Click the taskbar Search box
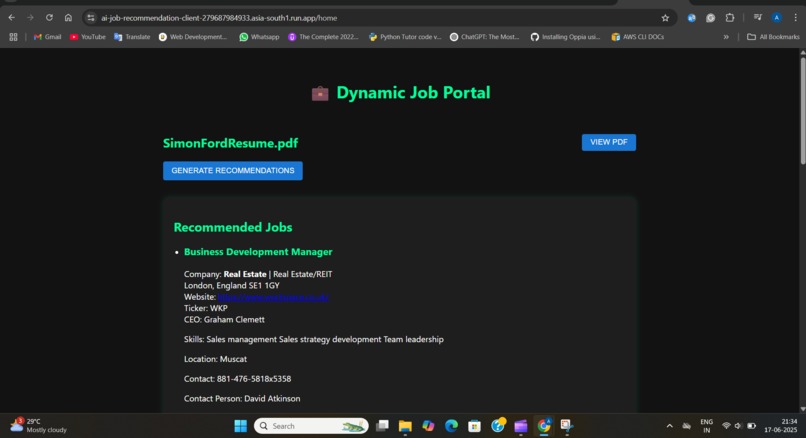 tap(311, 426)
